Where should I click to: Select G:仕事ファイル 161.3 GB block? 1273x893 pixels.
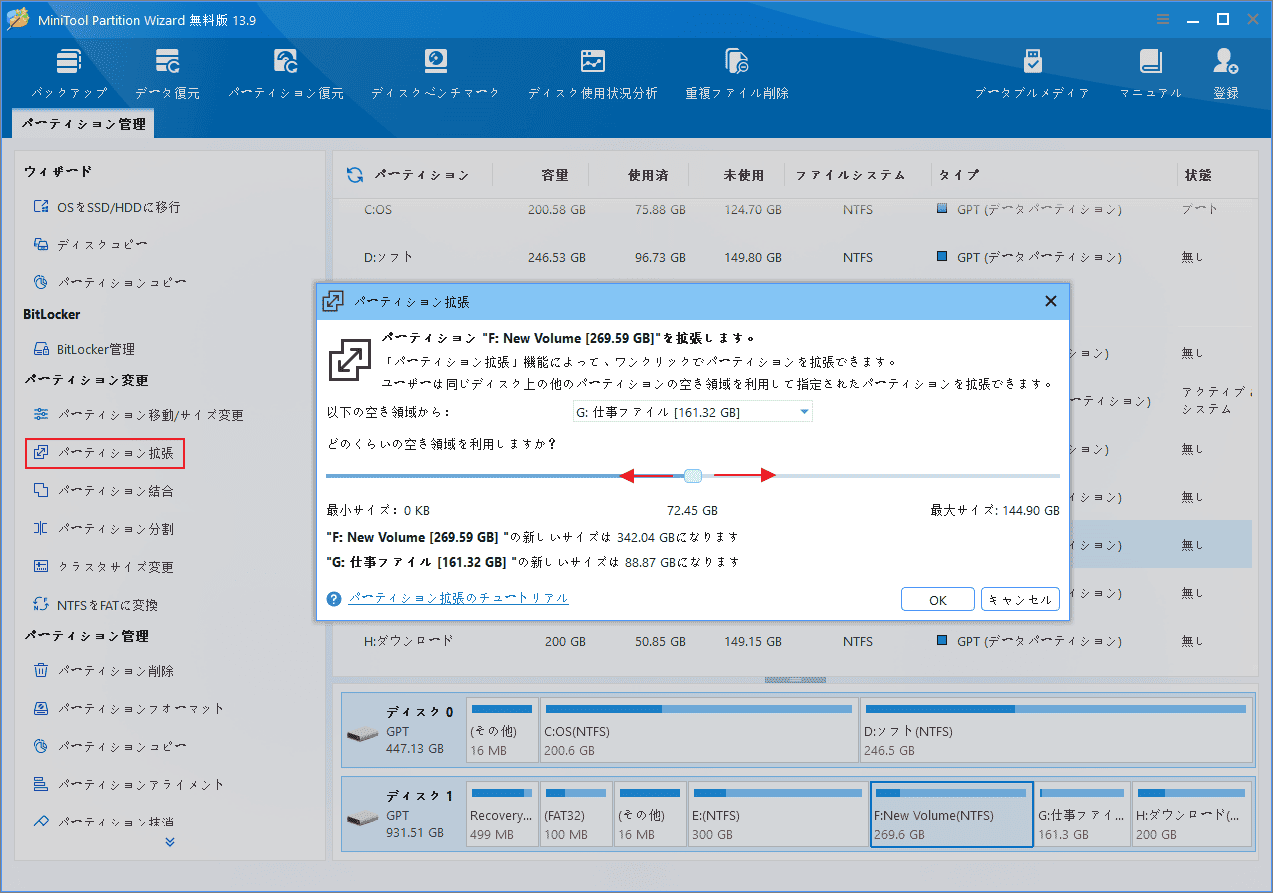pyautogui.click(x=1083, y=816)
